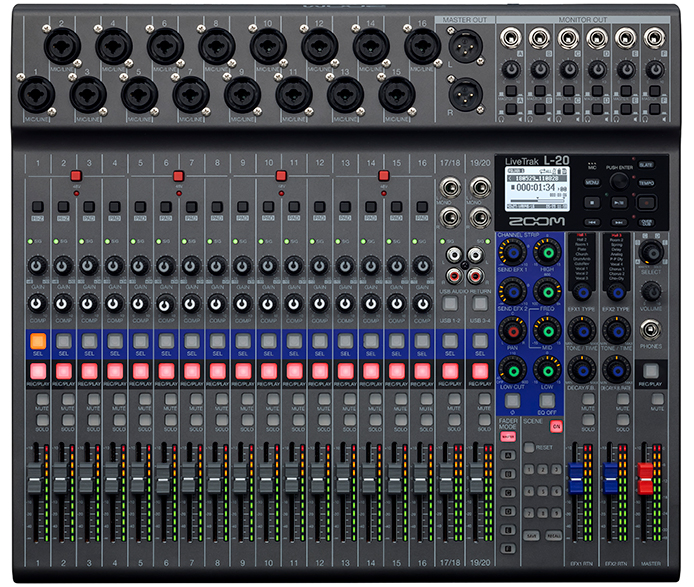Click the headphone VOLUME knob
The width and height of the screenshot is (694, 587).
(651, 291)
